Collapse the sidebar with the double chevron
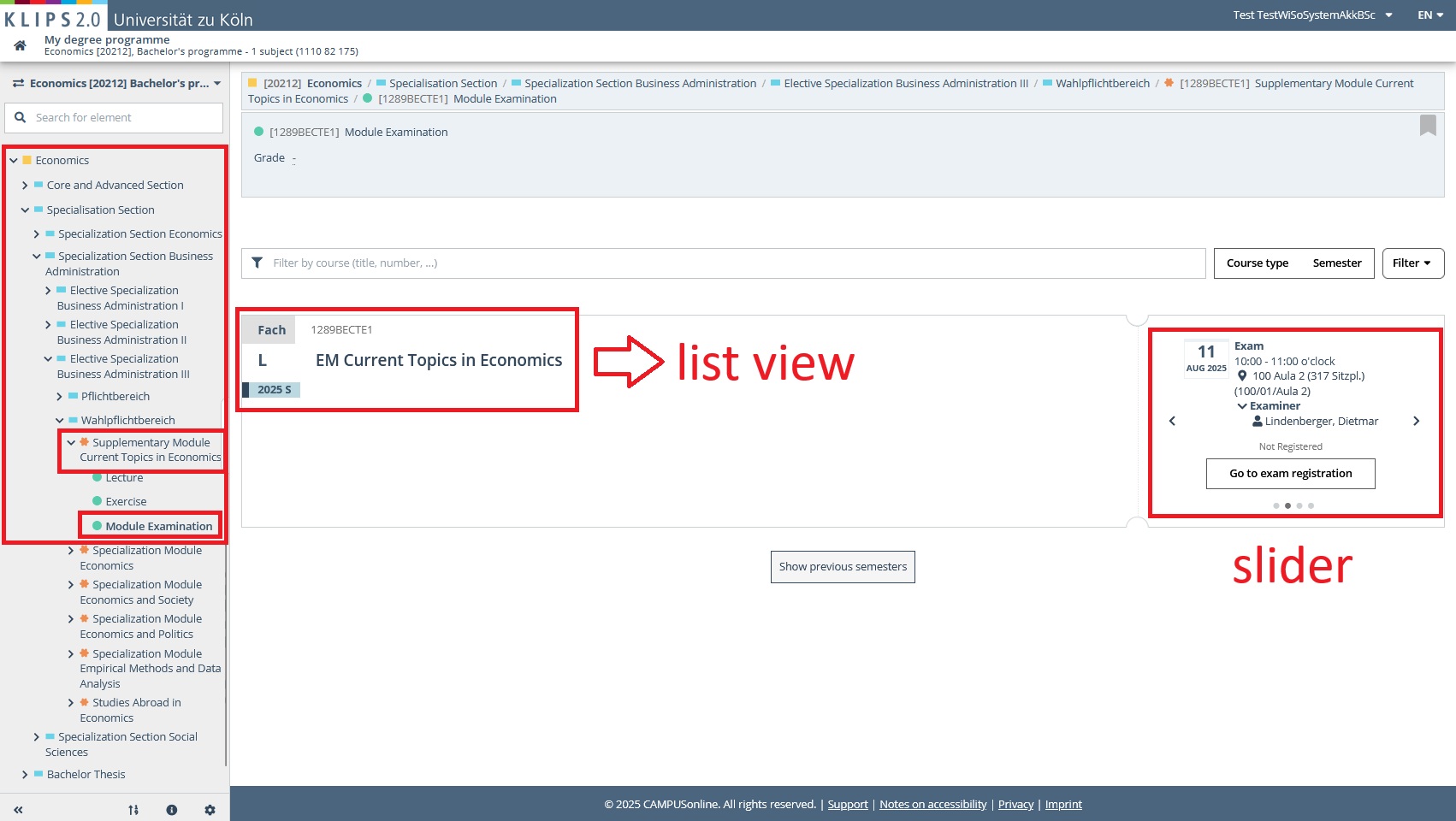Viewport: 1456px width, 821px height. [x=18, y=809]
